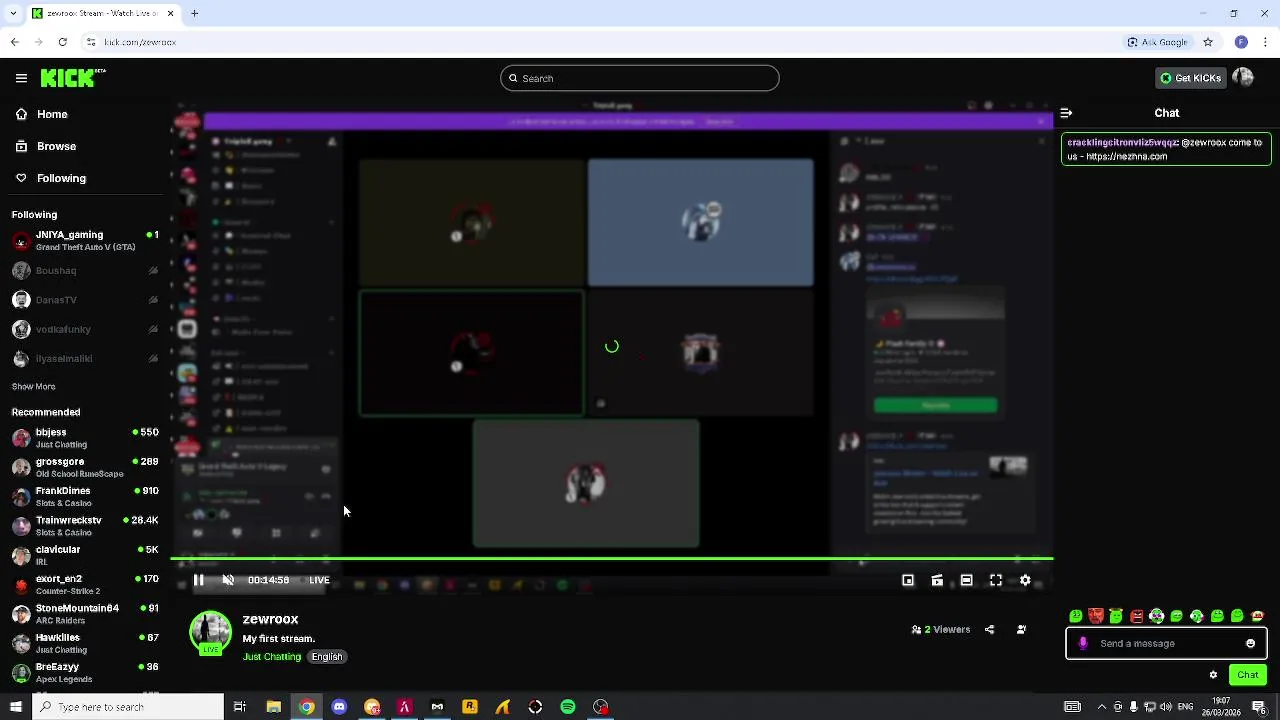
Task: Bookmark page with Chrome star icon
Action: (x=1208, y=42)
